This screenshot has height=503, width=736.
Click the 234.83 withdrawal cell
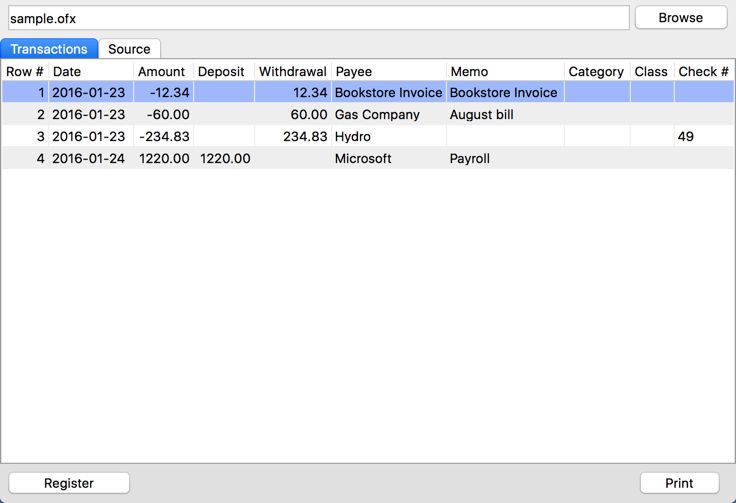click(293, 137)
